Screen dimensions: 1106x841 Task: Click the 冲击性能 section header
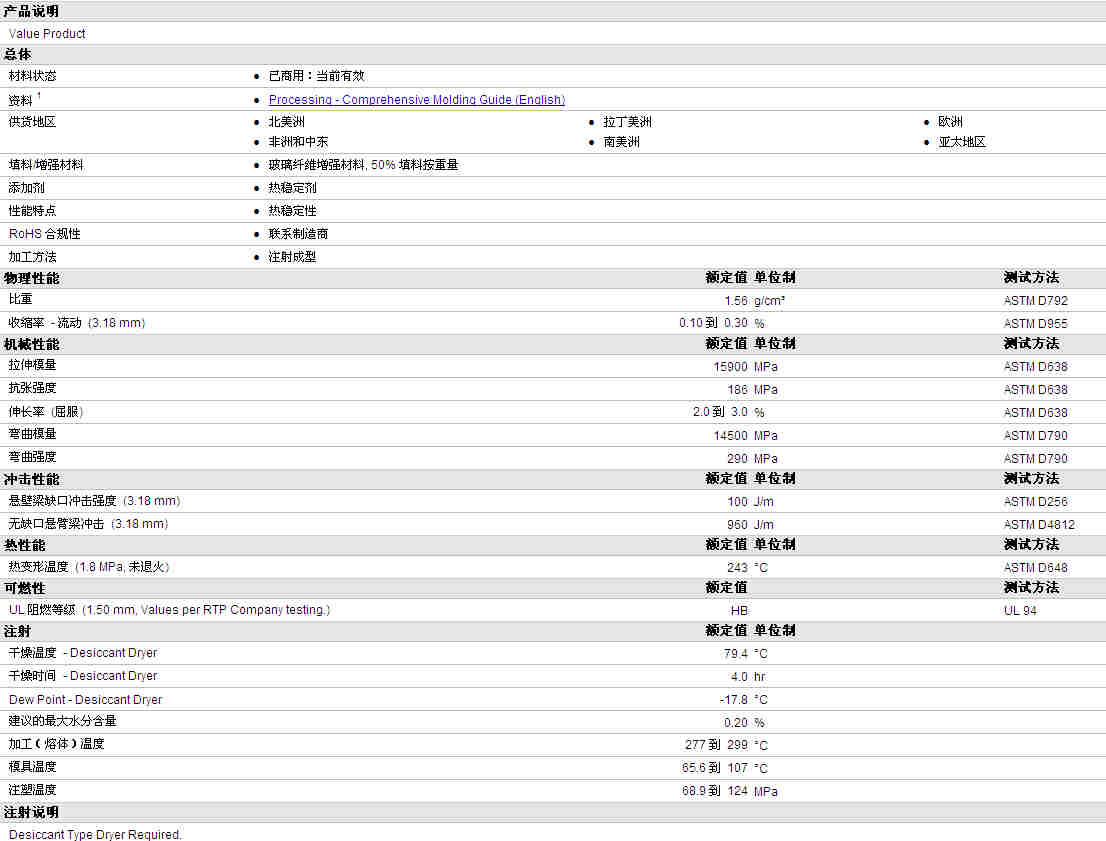pyautogui.click(x=32, y=479)
